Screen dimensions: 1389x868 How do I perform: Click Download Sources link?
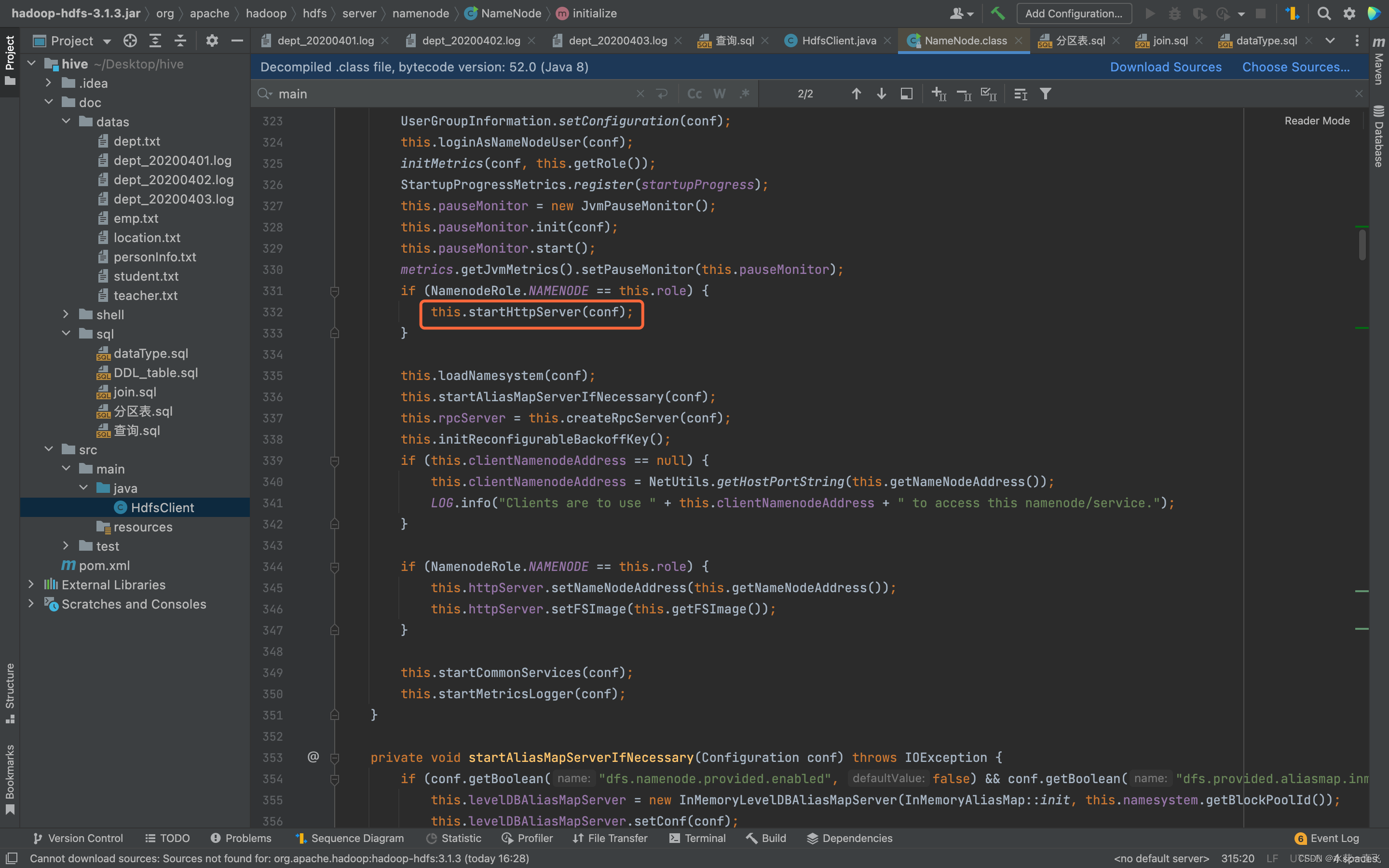click(x=1166, y=67)
